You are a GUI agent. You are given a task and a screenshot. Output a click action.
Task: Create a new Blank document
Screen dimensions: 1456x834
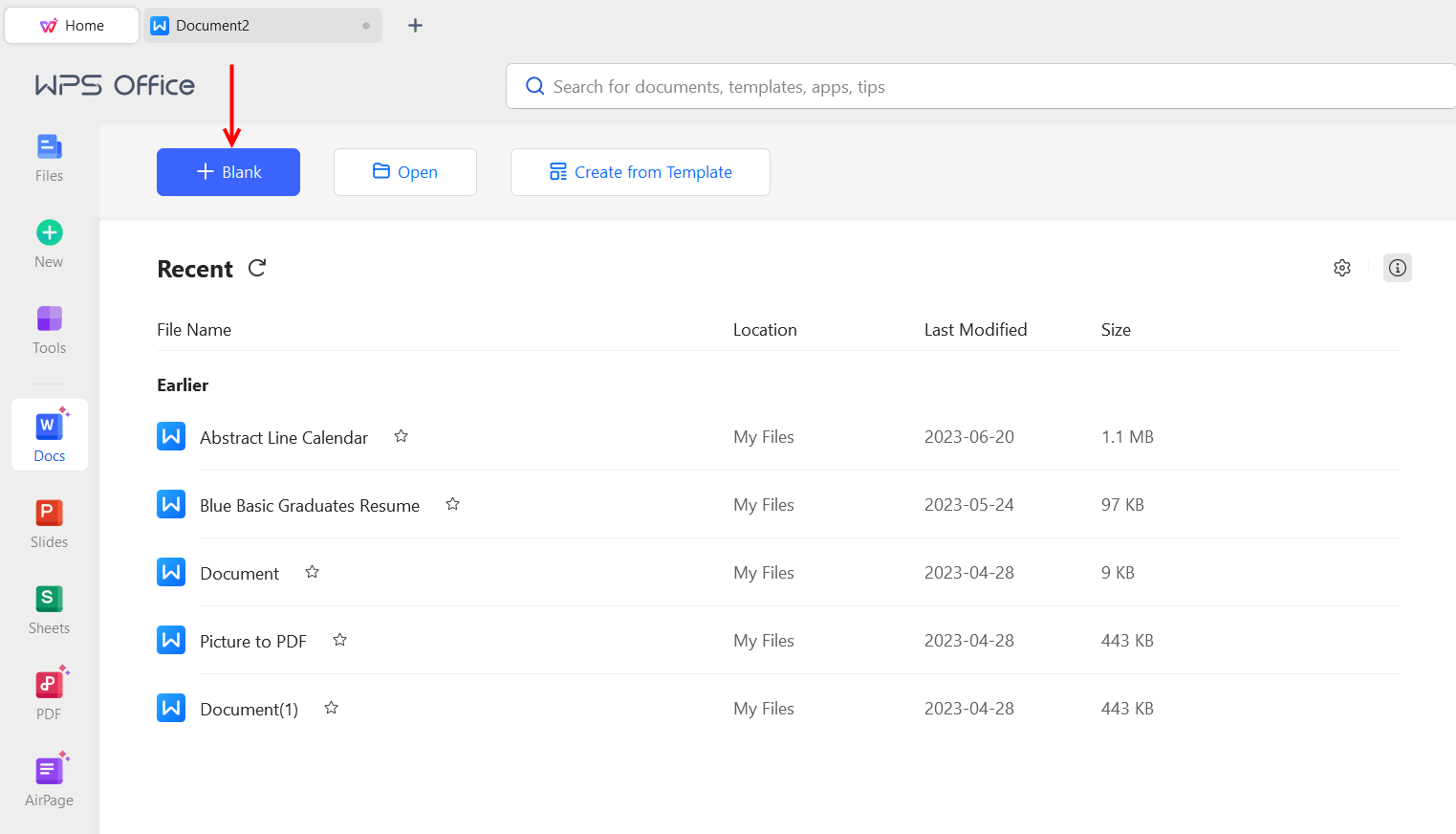tap(228, 172)
